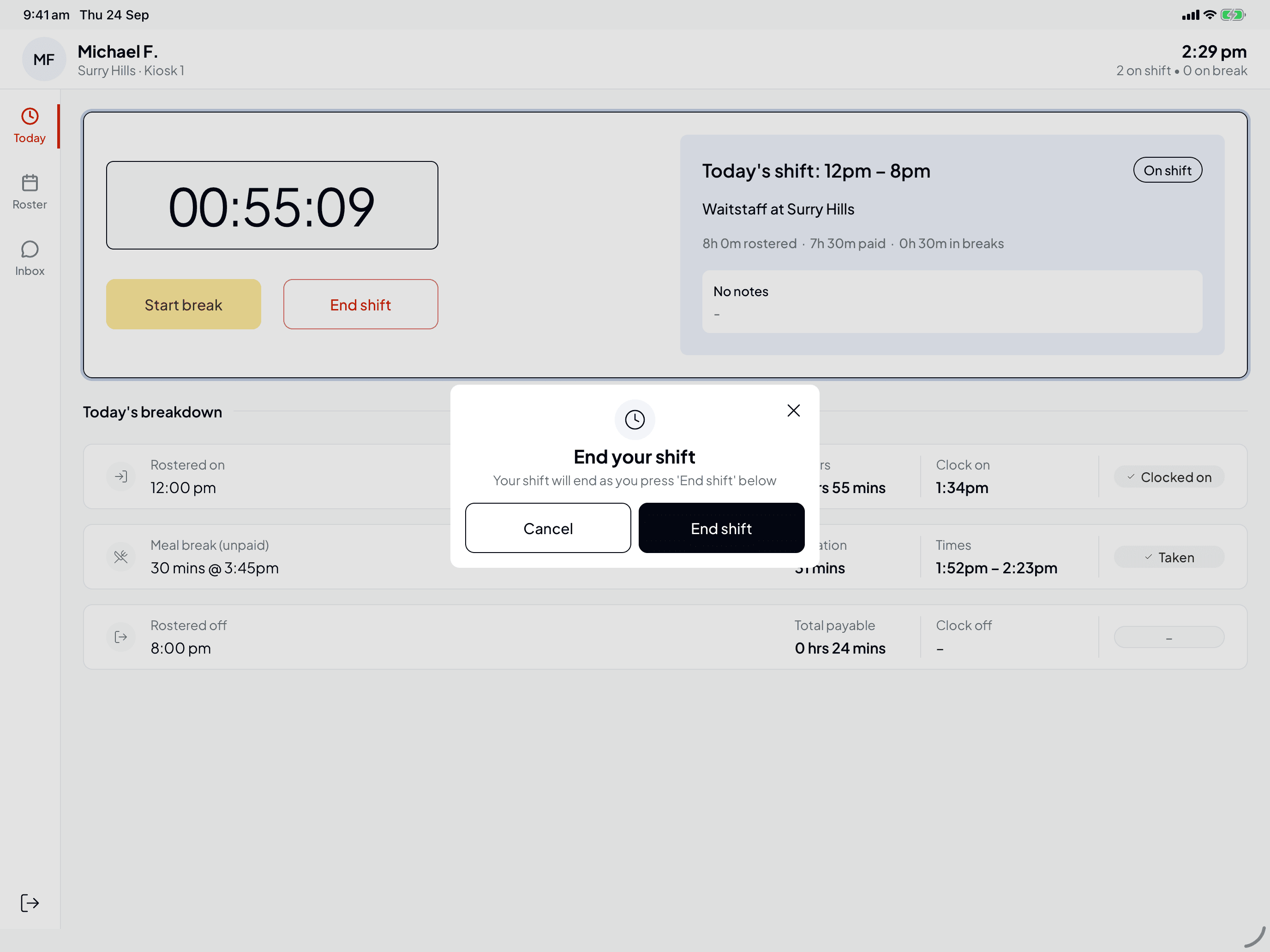Click the cellular signal status icon
The image size is (1270, 952).
[x=1191, y=15]
